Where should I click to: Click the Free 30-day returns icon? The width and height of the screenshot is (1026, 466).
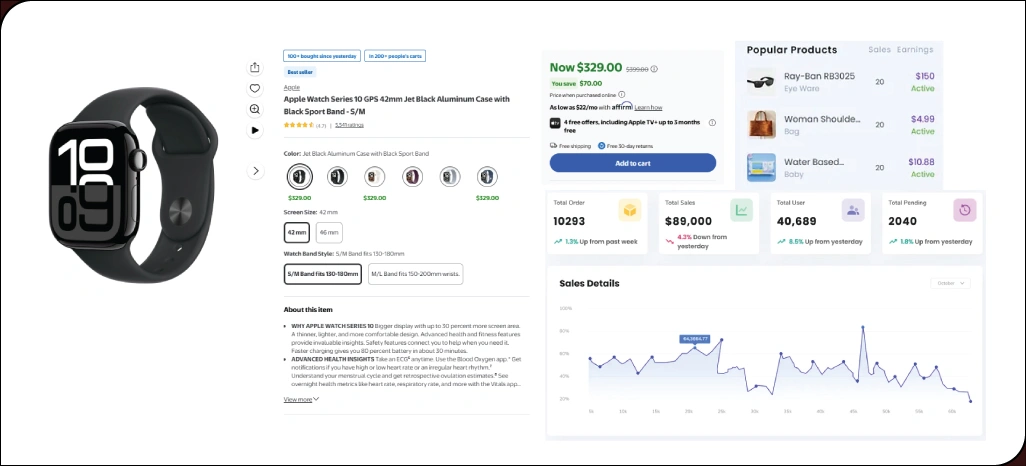[601, 146]
